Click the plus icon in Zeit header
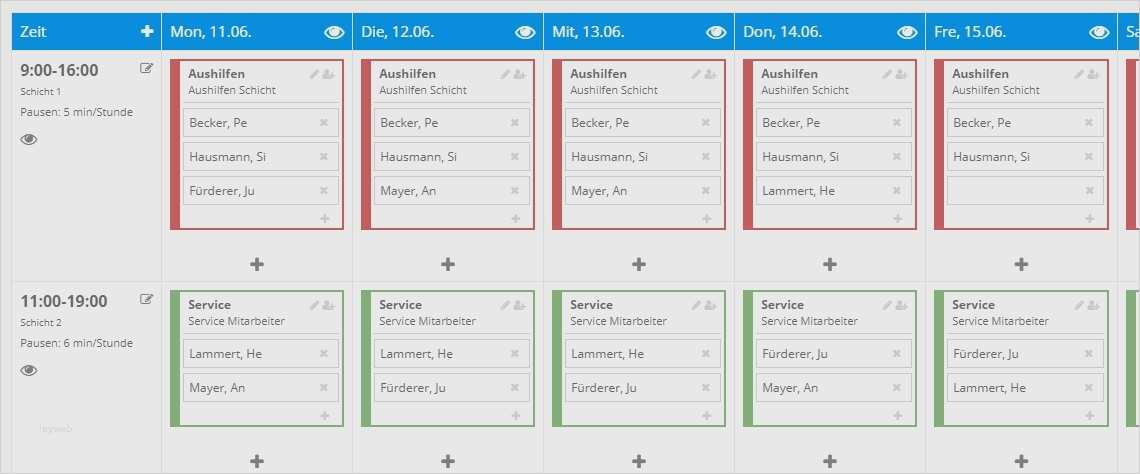Screen dimensions: 1140x474 point(147,31)
